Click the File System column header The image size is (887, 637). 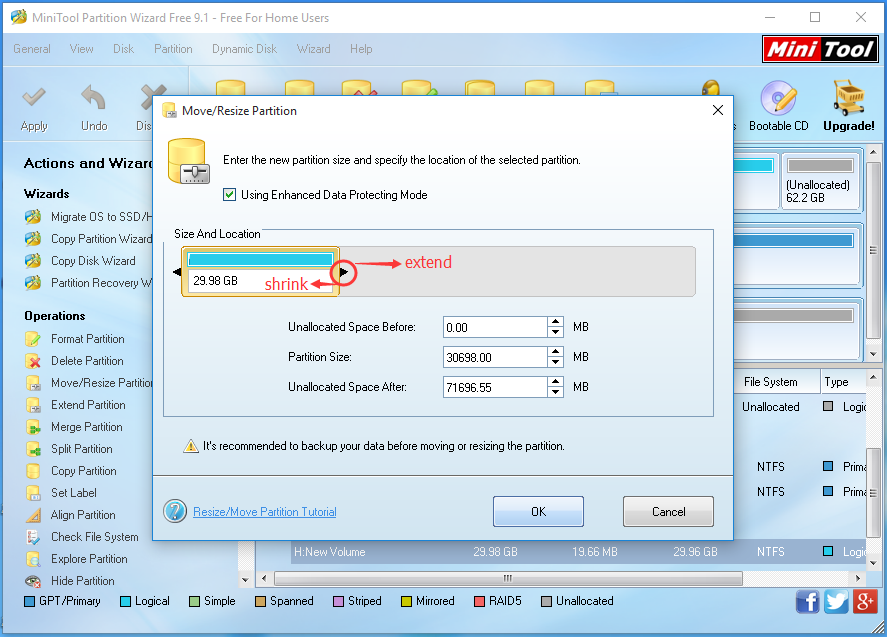click(770, 382)
